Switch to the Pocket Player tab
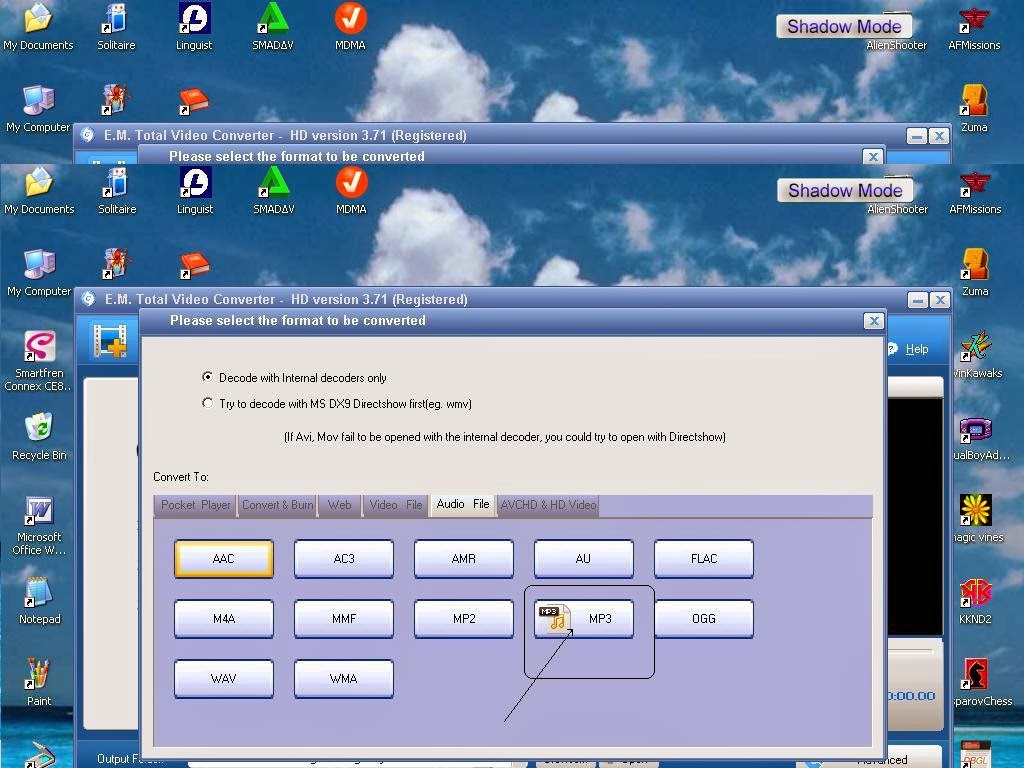This screenshot has width=1024, height=768. tap(195, 505)
